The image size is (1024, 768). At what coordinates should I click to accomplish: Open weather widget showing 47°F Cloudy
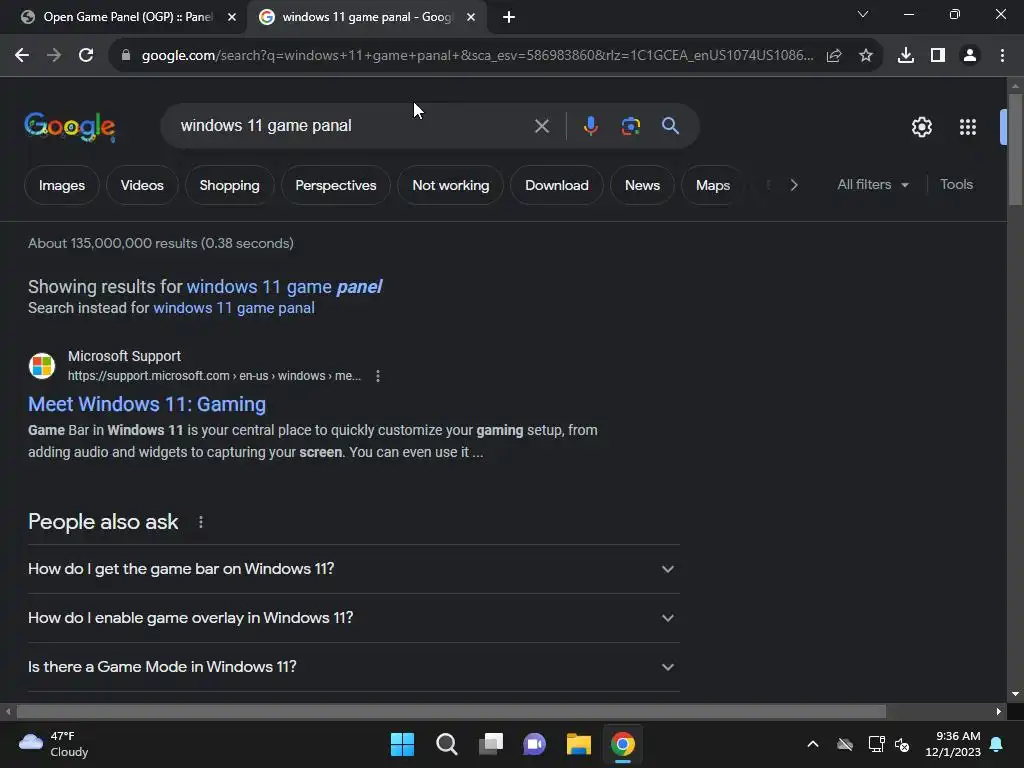[54, 744]
